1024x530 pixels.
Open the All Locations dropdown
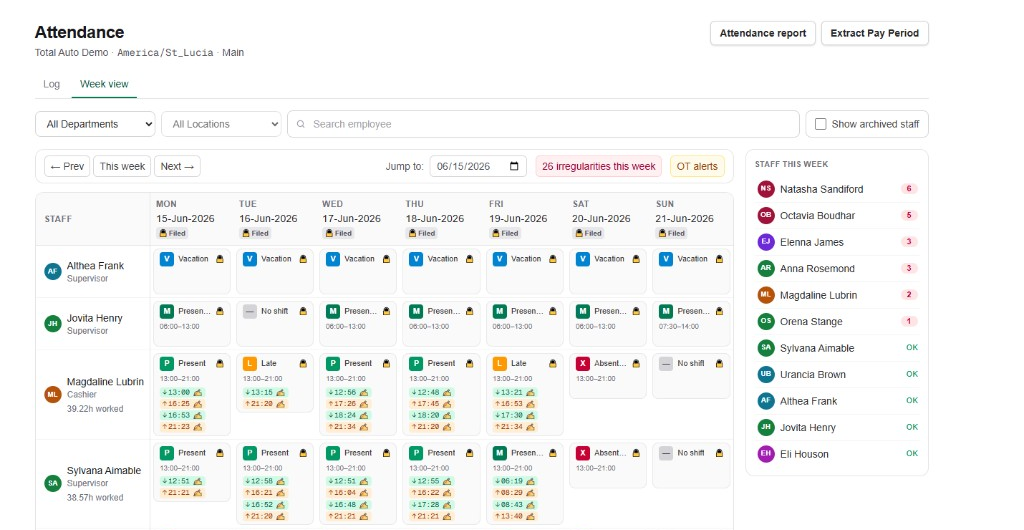[x=221, y=124]
